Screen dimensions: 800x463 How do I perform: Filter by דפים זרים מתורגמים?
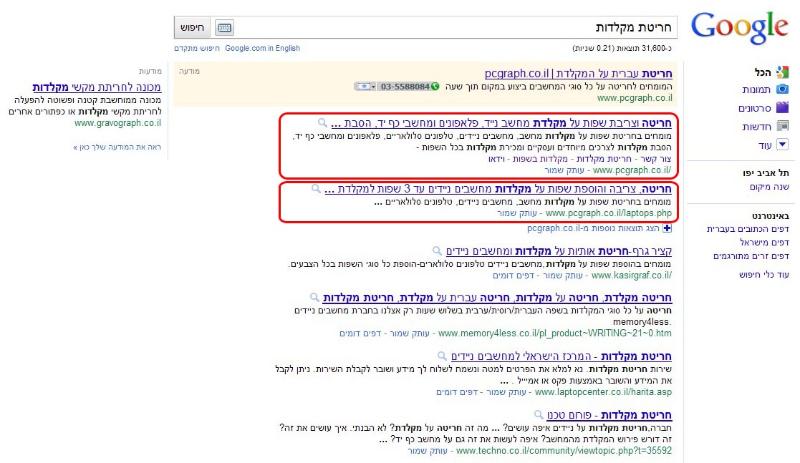point(751,256)
